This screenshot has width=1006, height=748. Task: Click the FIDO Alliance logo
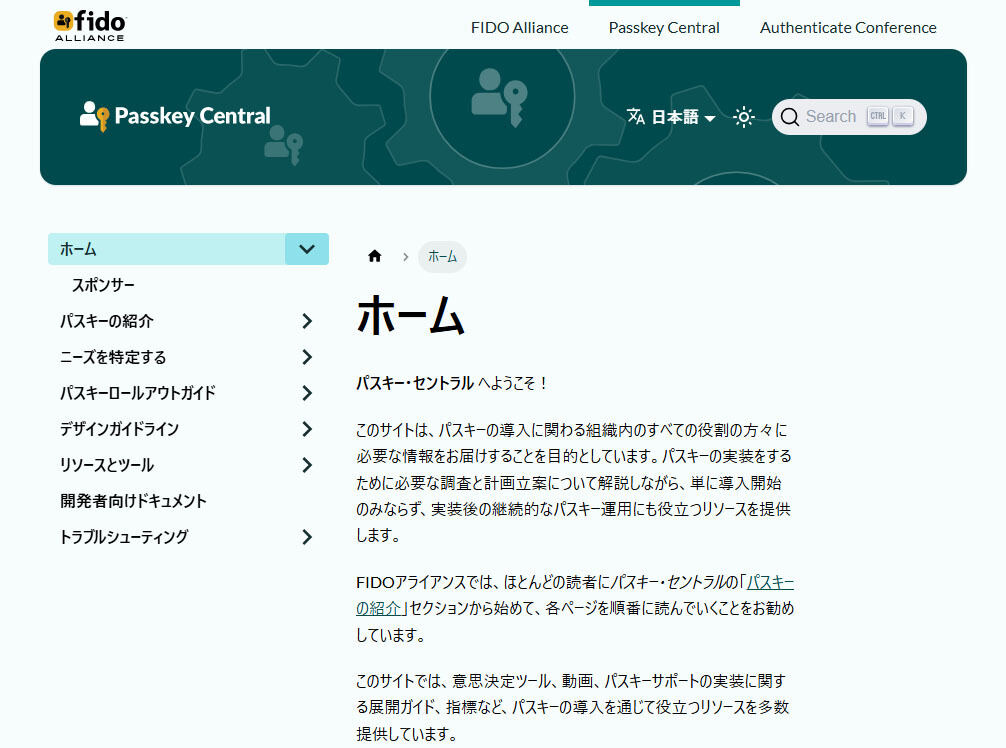pyautogui.click(x=90, y=26)
